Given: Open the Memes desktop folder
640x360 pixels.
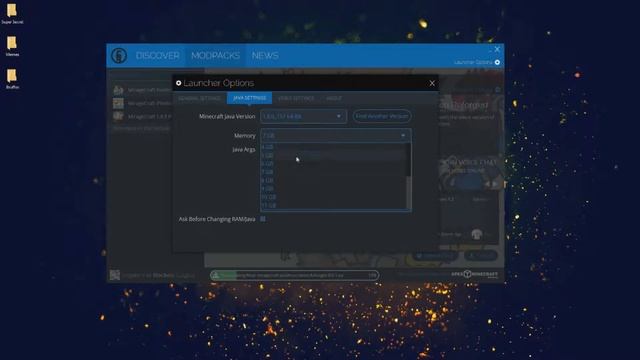Looking at the screenshot, I should tap(12, 46).
